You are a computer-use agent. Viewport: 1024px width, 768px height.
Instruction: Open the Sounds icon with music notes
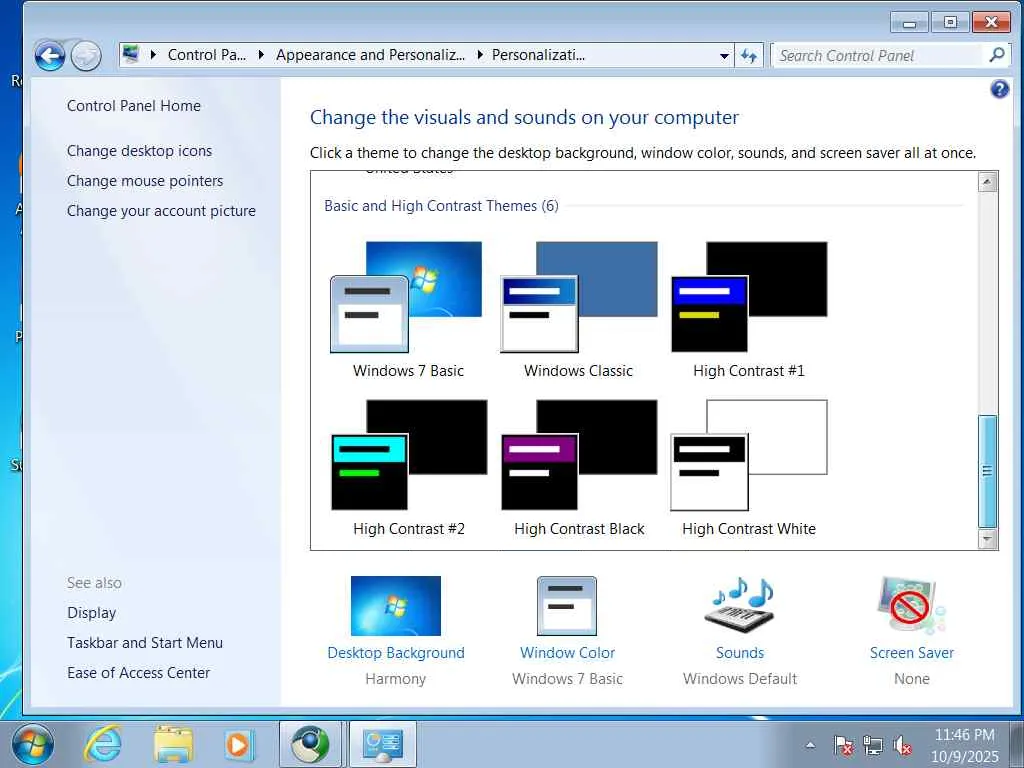[x=739, y=605]
